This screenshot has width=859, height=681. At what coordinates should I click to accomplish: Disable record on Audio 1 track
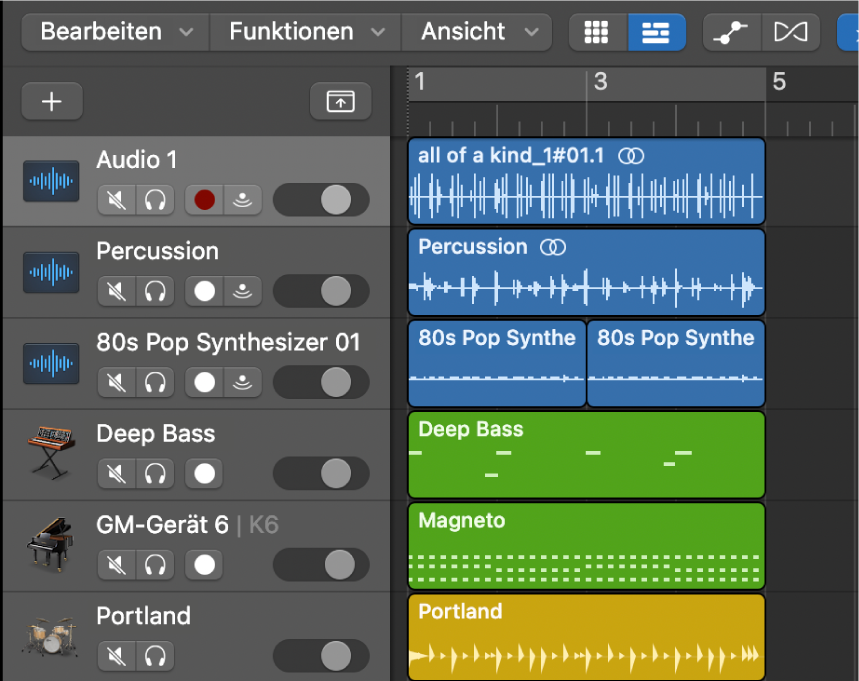point(204,200)
